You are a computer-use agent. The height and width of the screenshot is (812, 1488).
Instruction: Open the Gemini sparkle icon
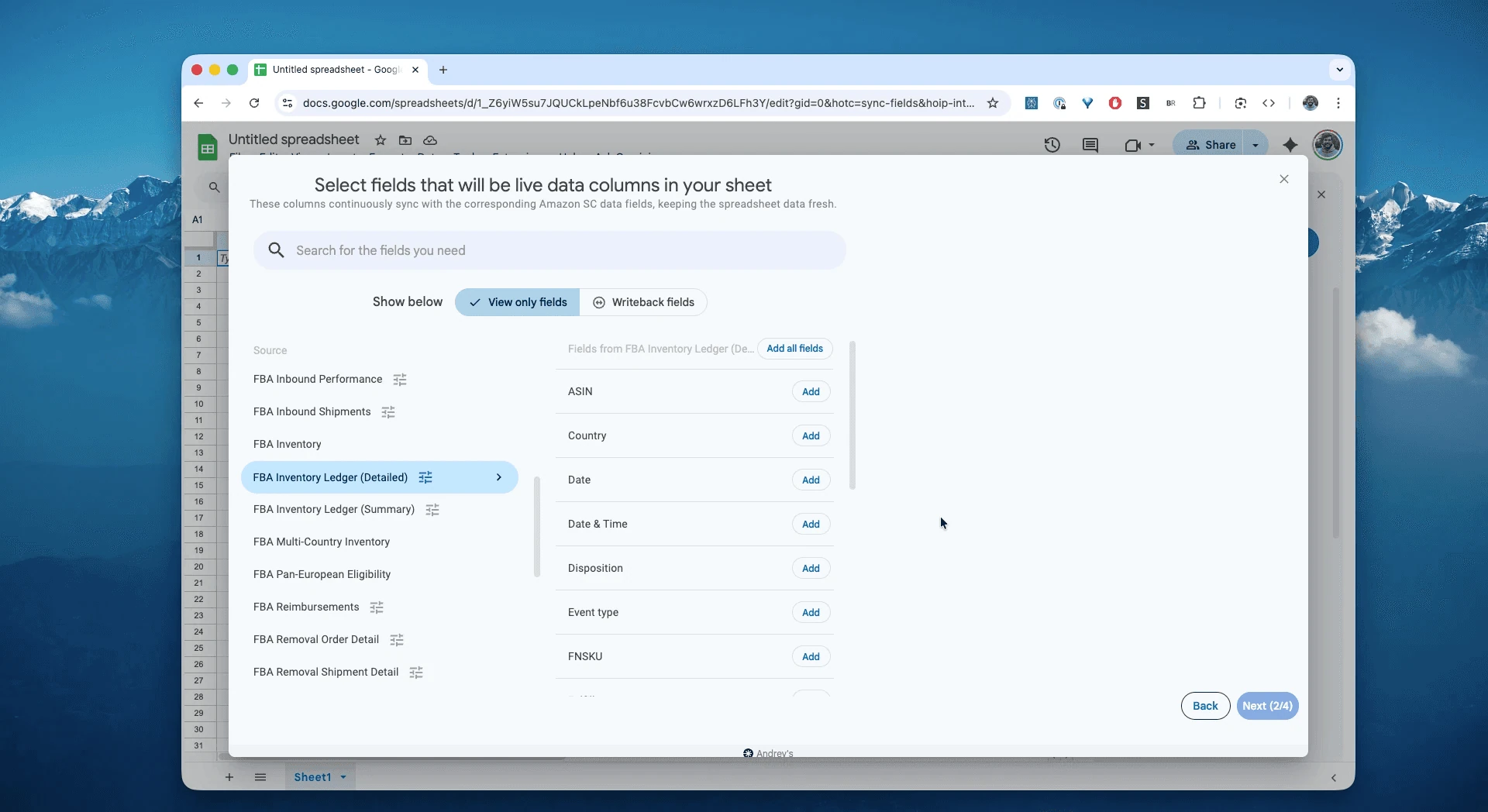pyautogui.click(x=1290, y=145)
